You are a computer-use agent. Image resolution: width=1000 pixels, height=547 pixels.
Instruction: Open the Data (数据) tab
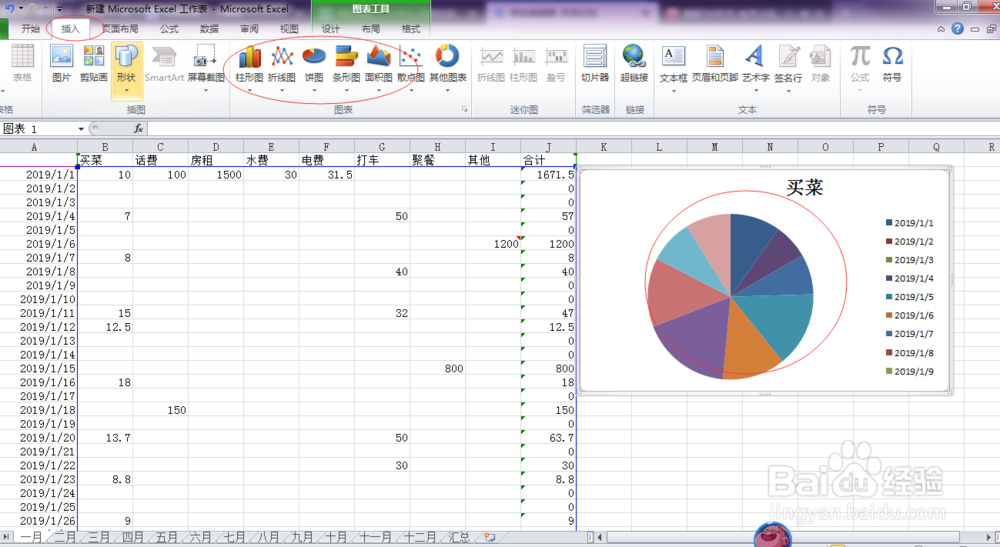(x=209, y=29)
